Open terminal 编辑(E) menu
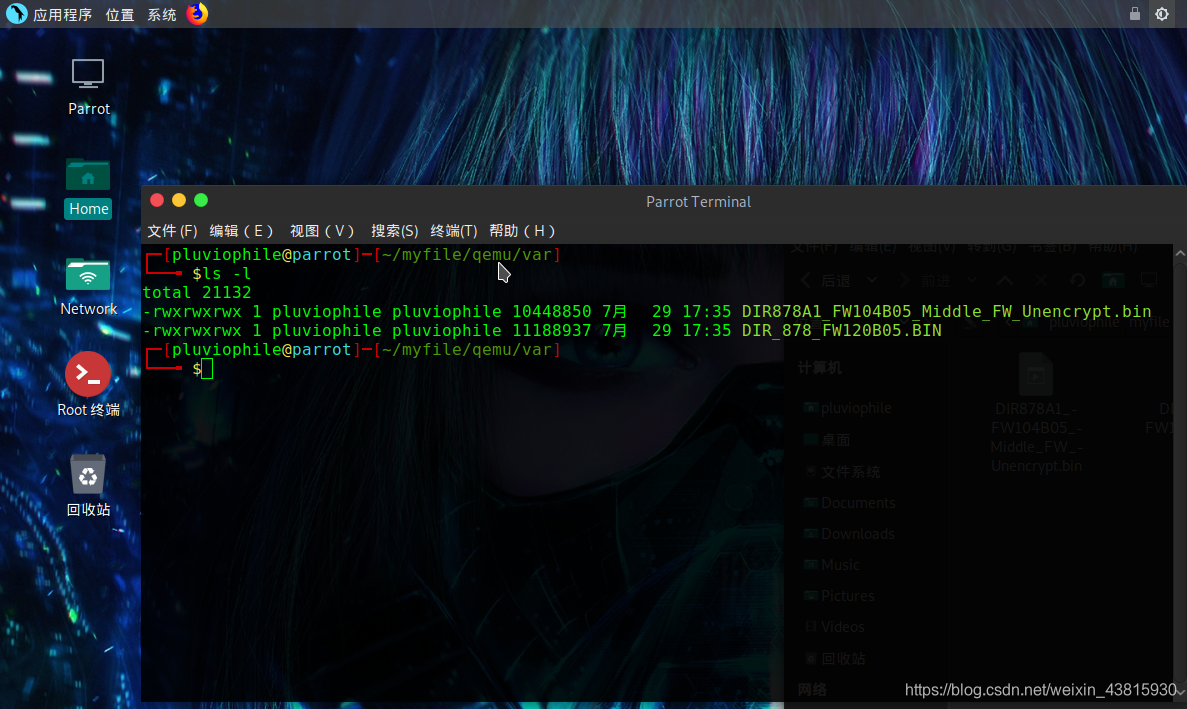Image resolution: width=1187 pixels, height=709 pixels. click(241, 231)
